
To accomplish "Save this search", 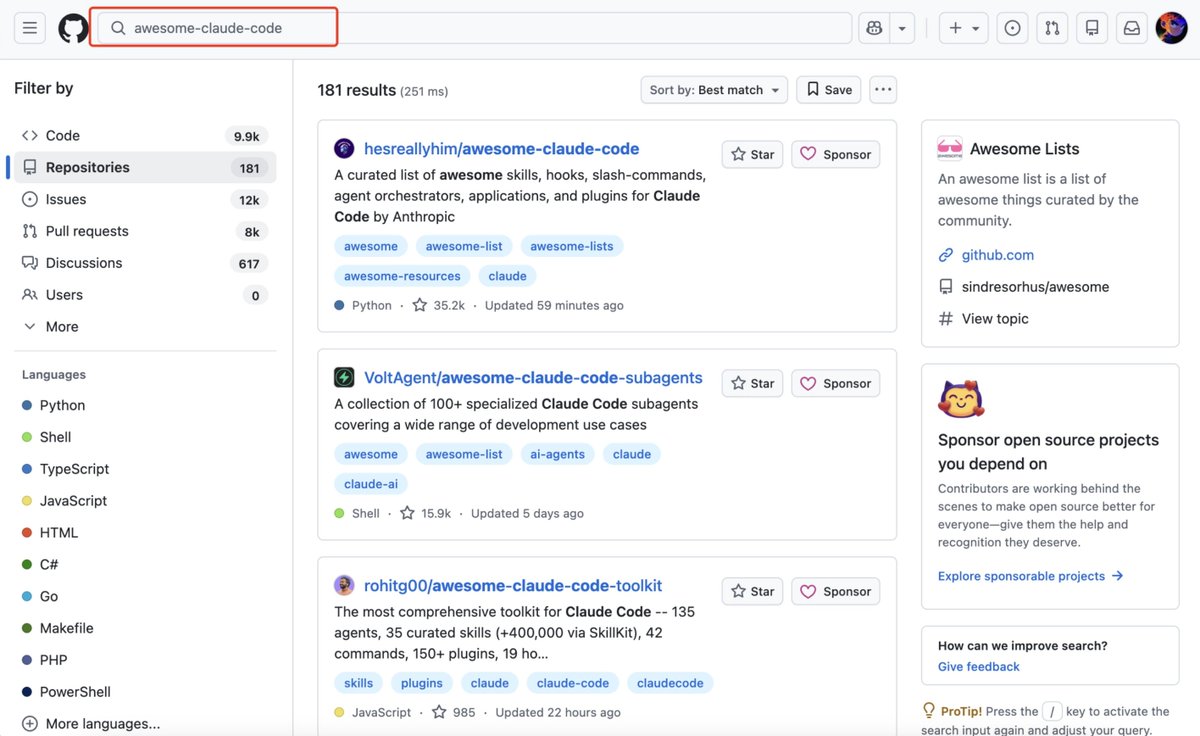I will point(829,90).
